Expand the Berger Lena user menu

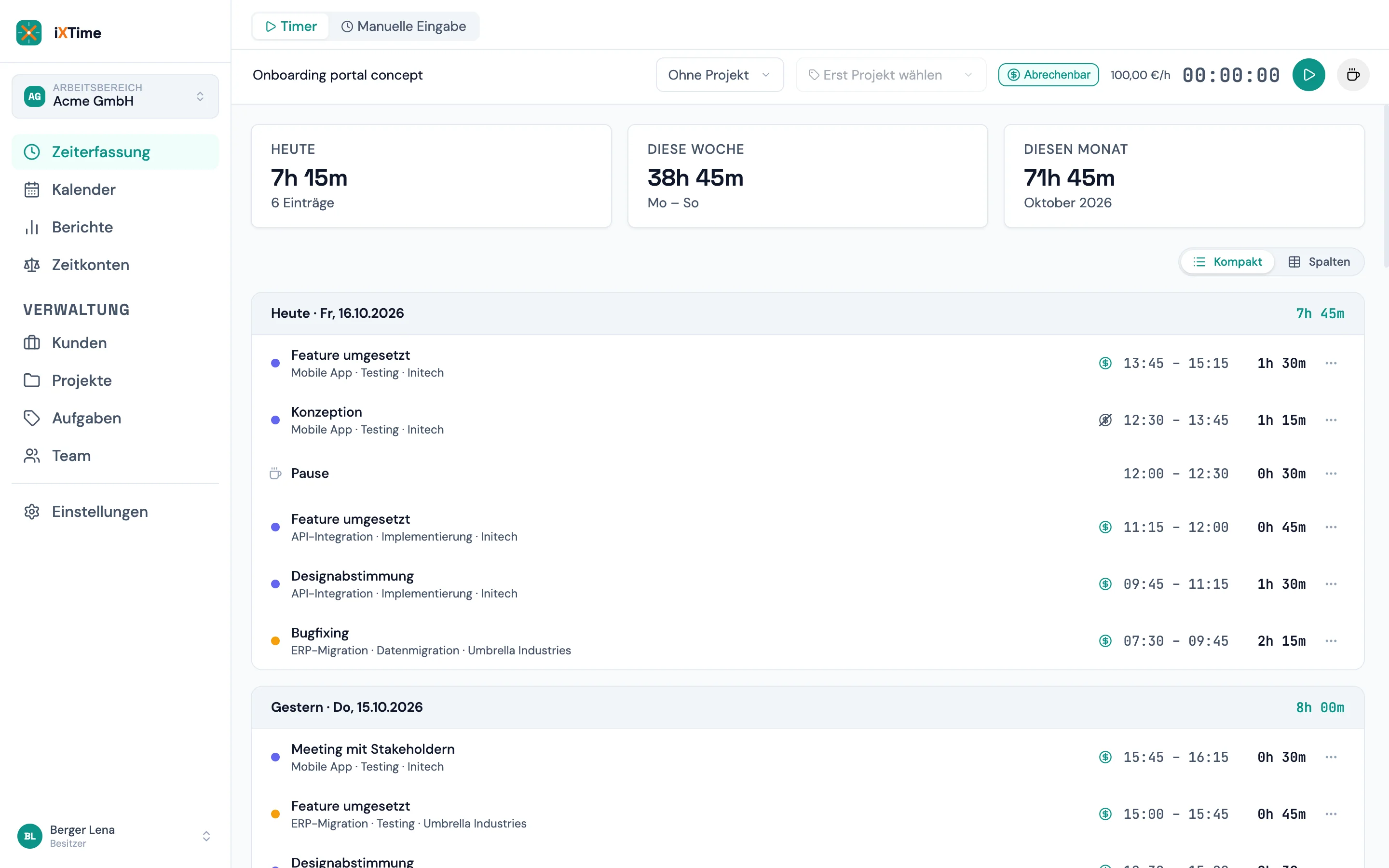click(x=115, y=836)
